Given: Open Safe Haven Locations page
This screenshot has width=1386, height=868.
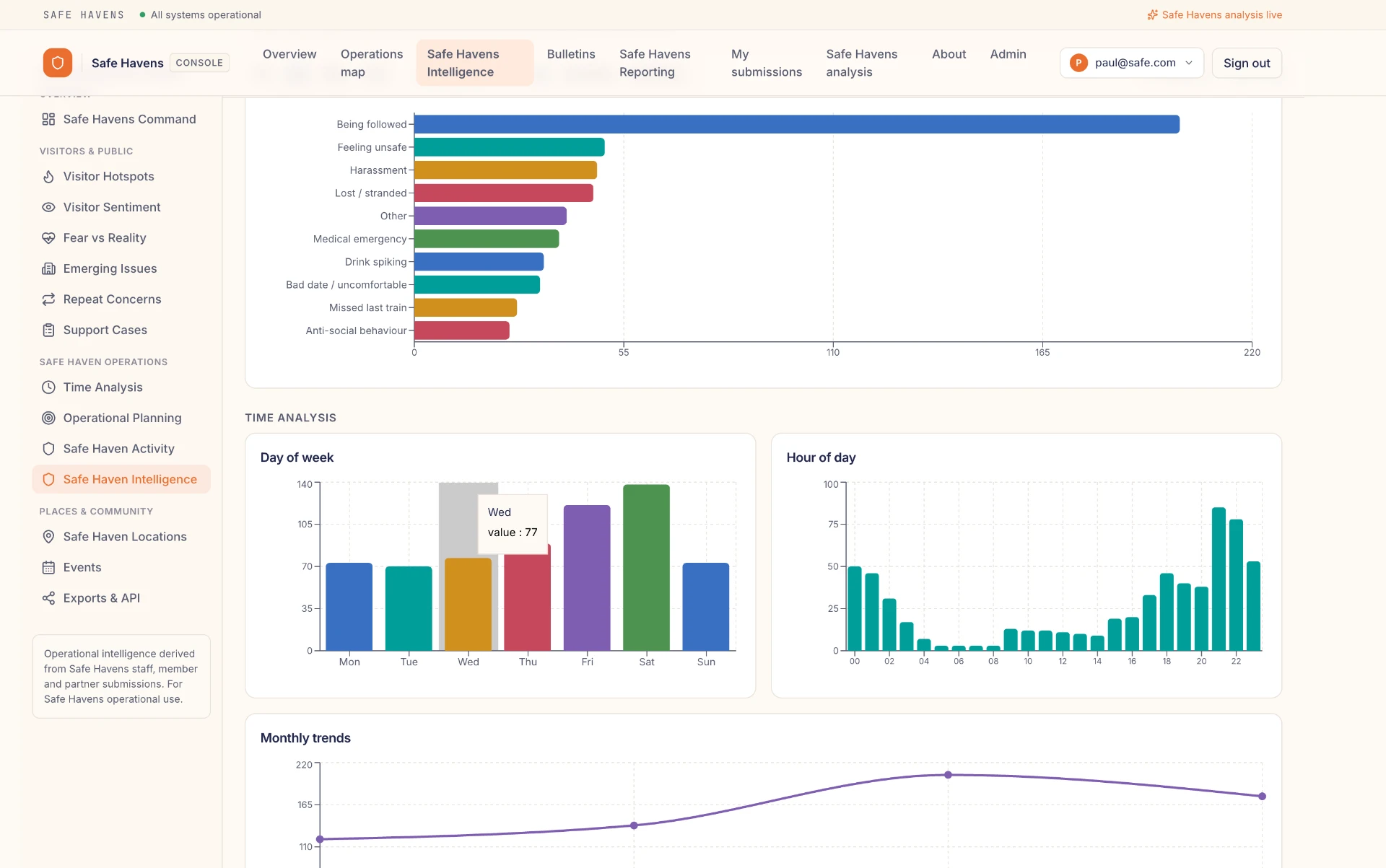Looking at the screenshot, I should [121, 537].
